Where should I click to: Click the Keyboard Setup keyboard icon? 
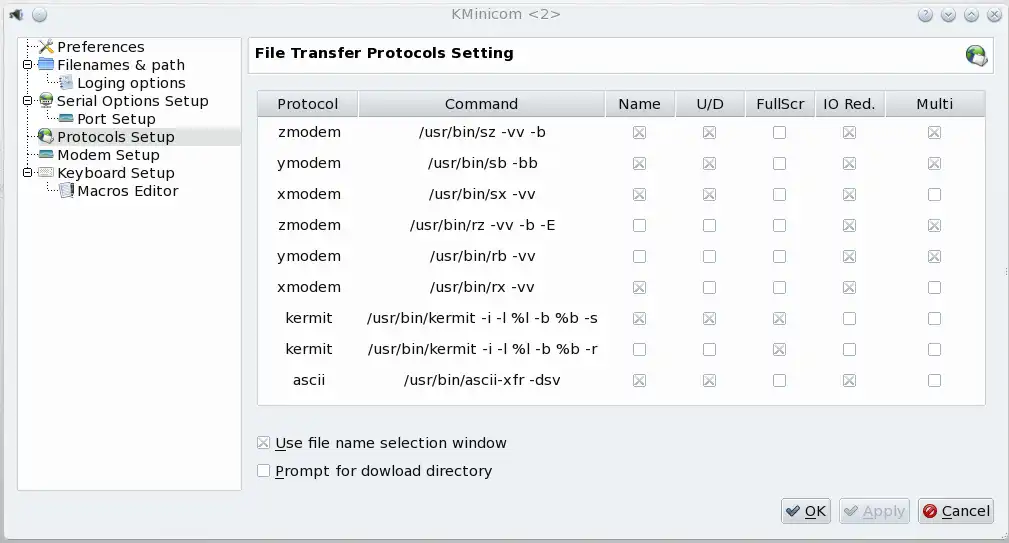[46, 172]
